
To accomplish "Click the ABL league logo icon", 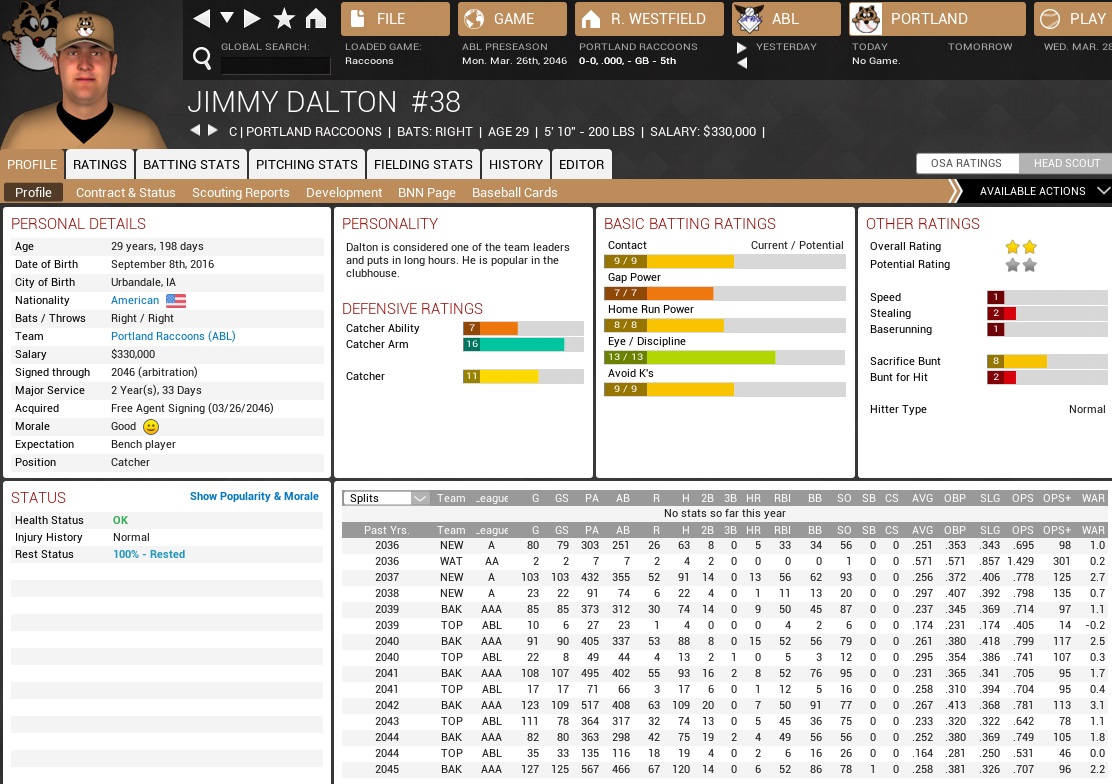I will click(748, 19).
